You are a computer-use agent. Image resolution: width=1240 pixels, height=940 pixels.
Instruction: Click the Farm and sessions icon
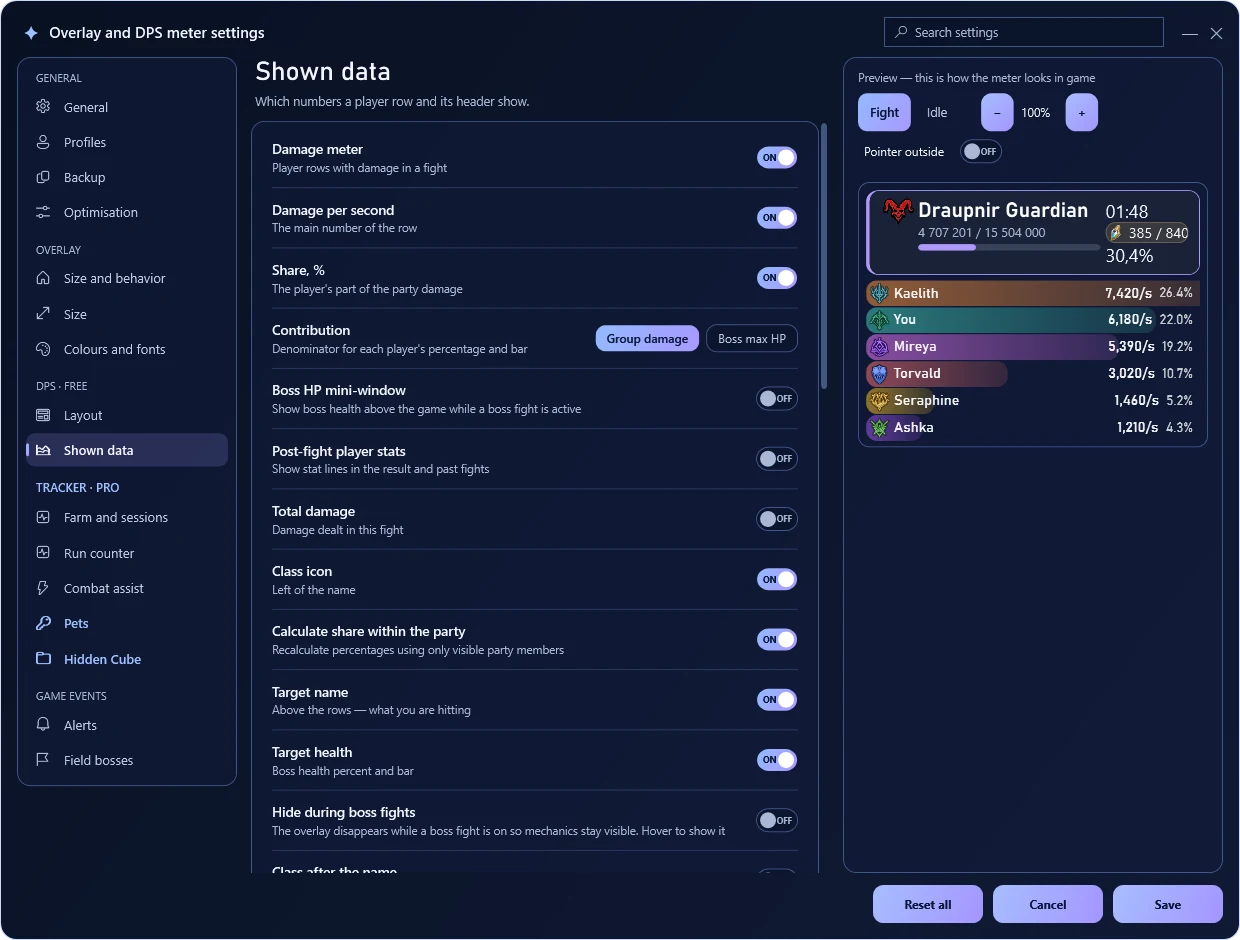point(43,517)
